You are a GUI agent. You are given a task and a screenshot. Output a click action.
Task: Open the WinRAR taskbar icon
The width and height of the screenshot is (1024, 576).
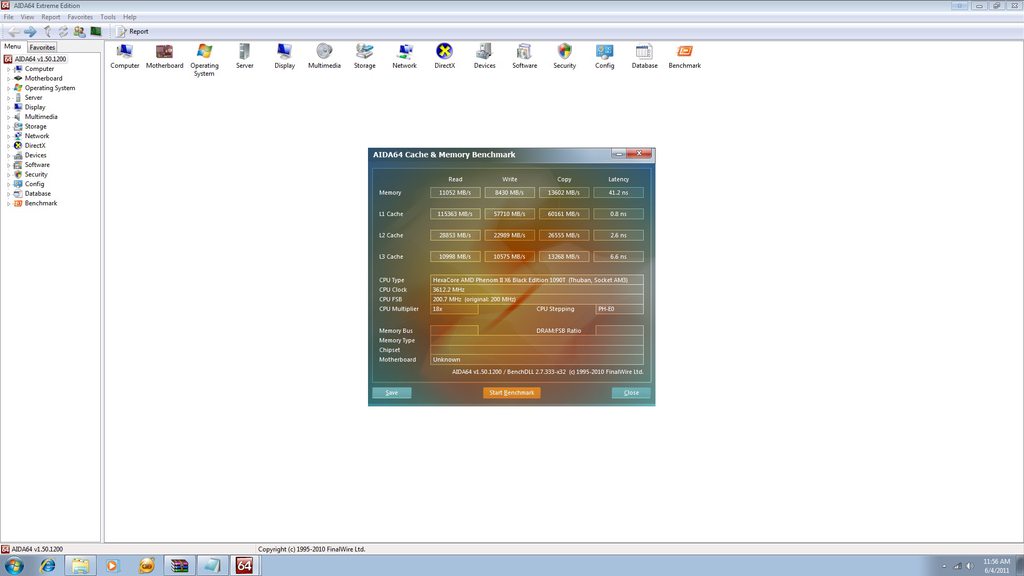point(180,566)
